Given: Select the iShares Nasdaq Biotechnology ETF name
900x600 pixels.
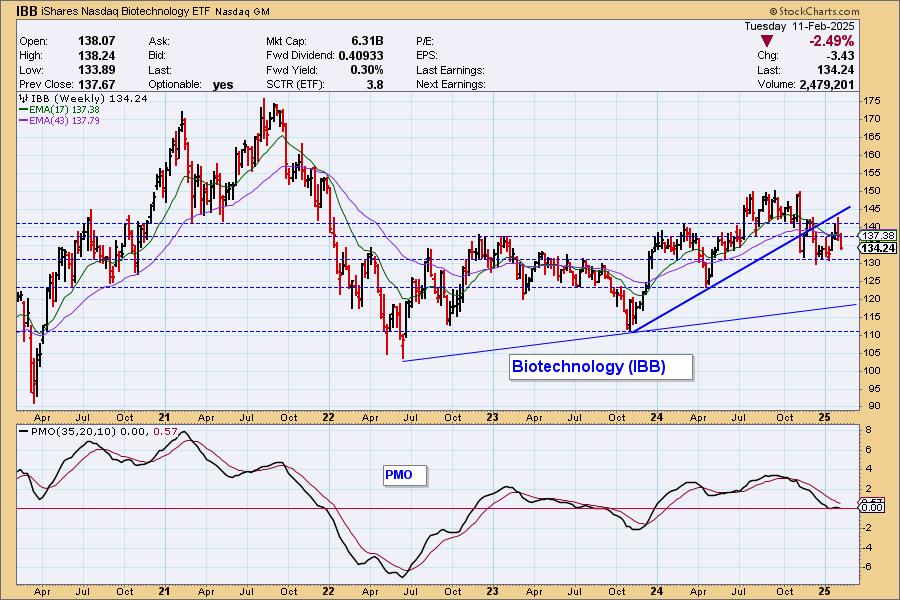Looking at the screenshot, I should click(x=127, y=11).
